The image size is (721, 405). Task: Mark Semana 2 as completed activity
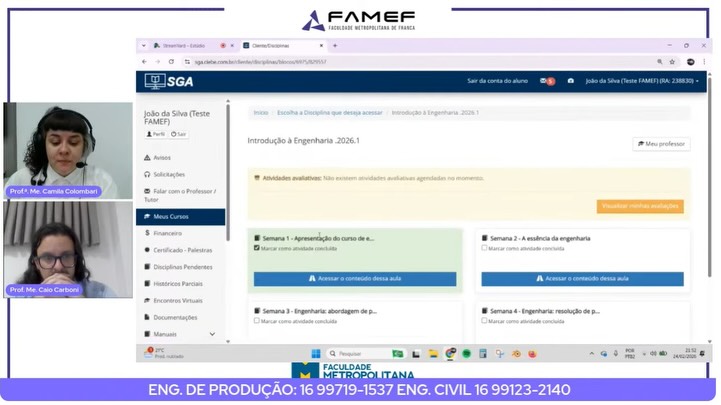pos(485,248)
